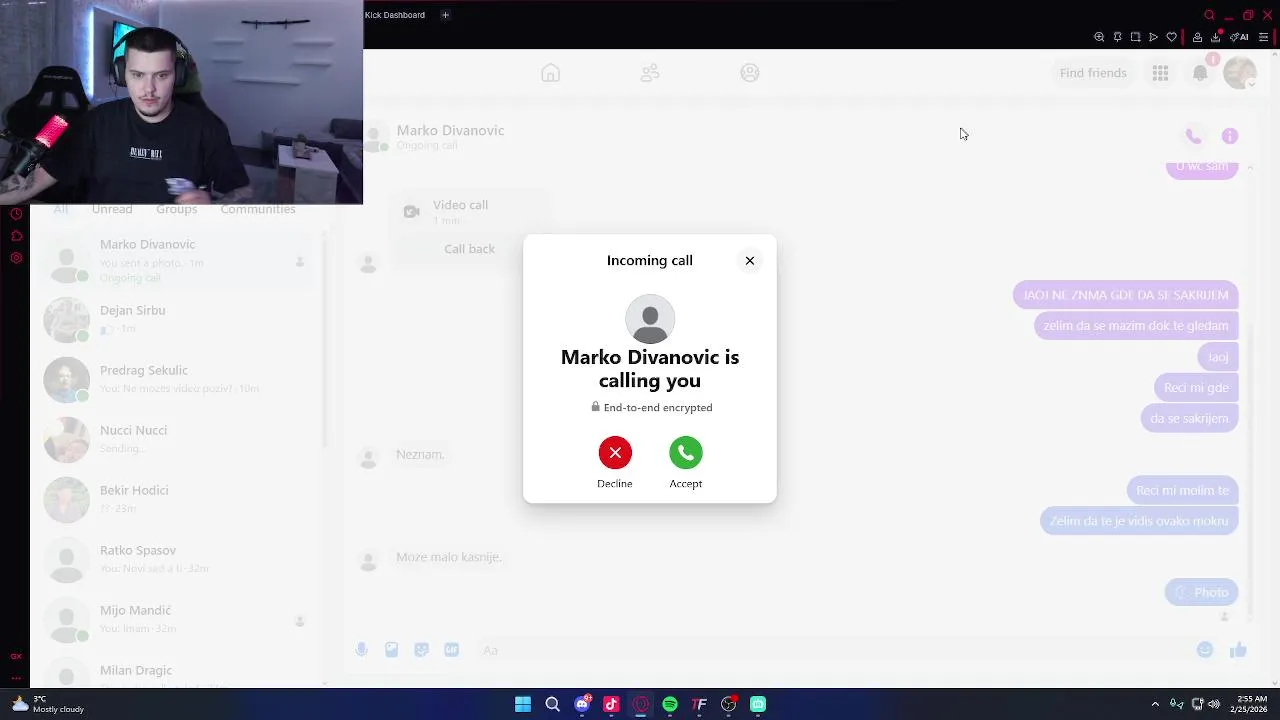Click the send/flow icon in browser toolbar
Viewport: 1280px width, 720px height.
(x=1153, y=37)
